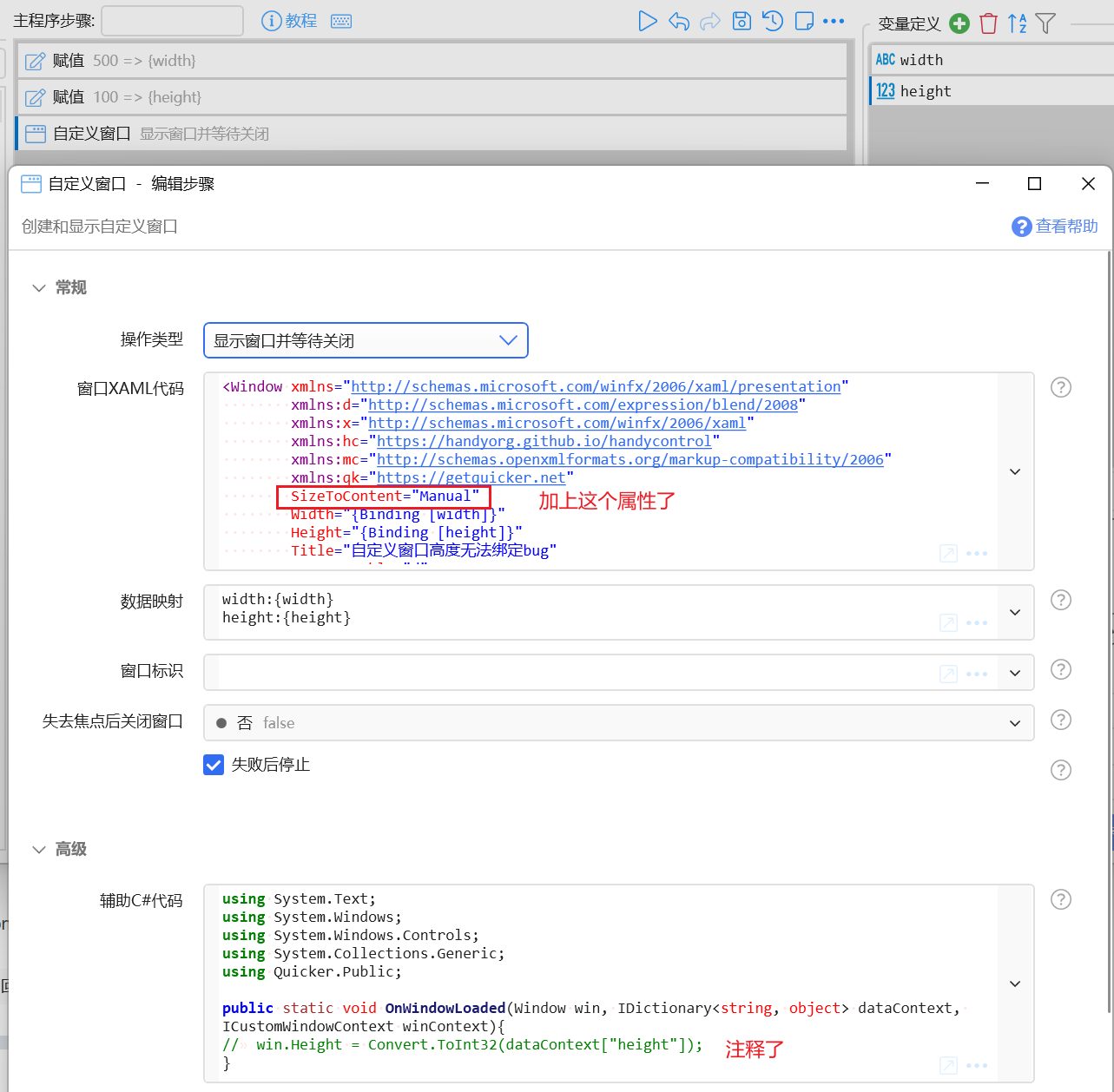The image size is (1114, 1092).
Task: Click the redo arrow in main toolbar
Action: (710, 21)
